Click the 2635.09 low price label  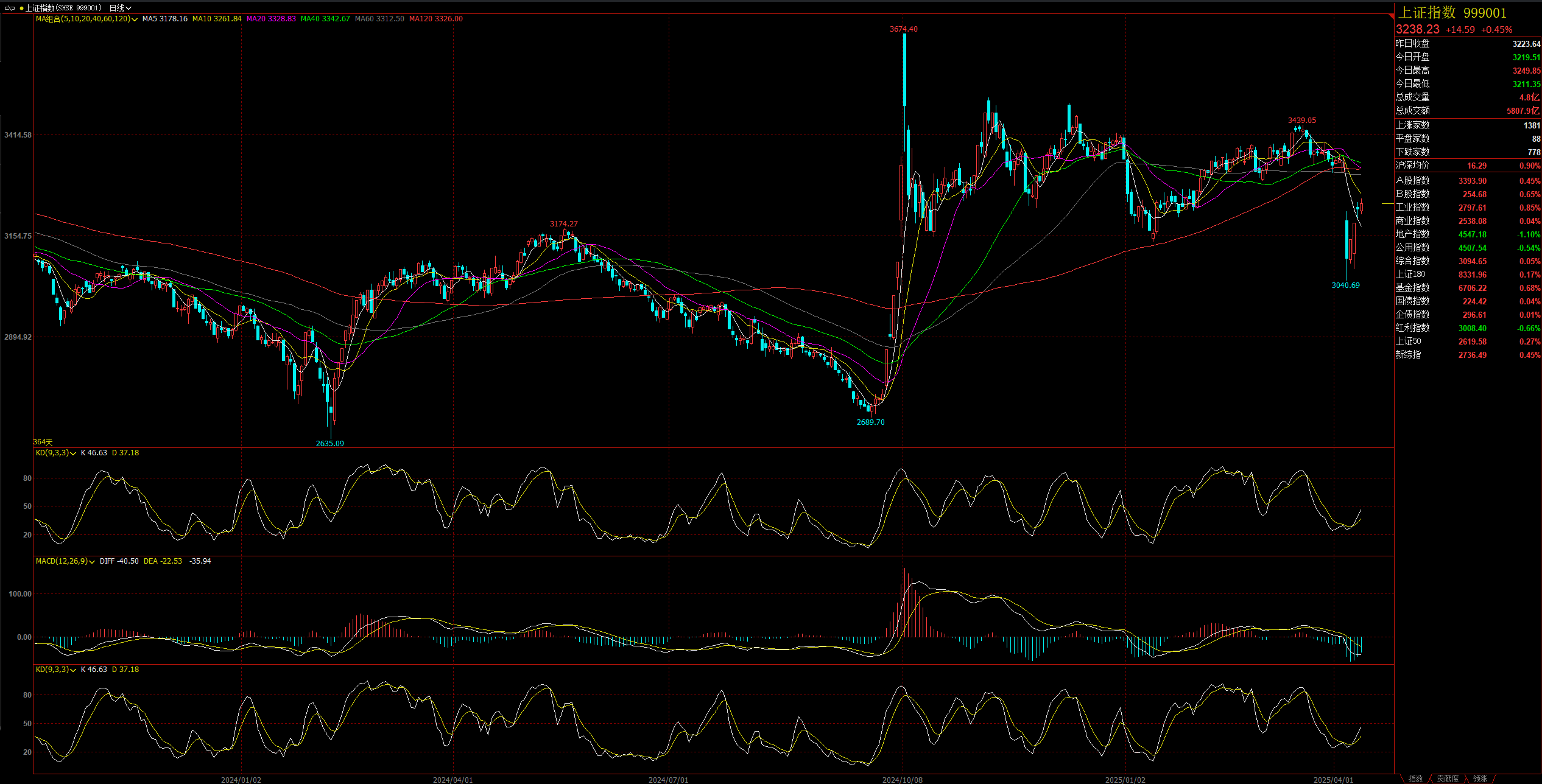pos(329,443)
